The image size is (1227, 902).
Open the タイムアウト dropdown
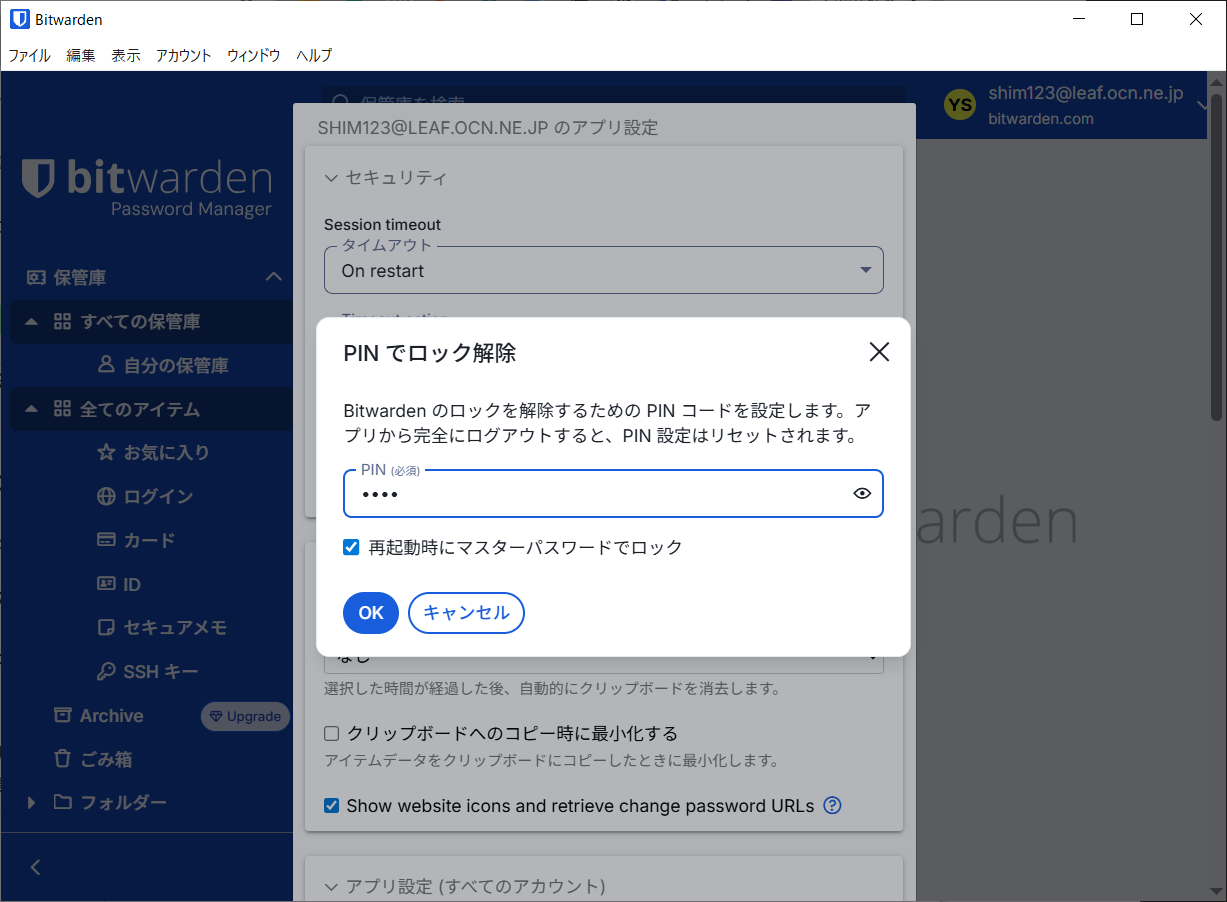coord(603,271)
